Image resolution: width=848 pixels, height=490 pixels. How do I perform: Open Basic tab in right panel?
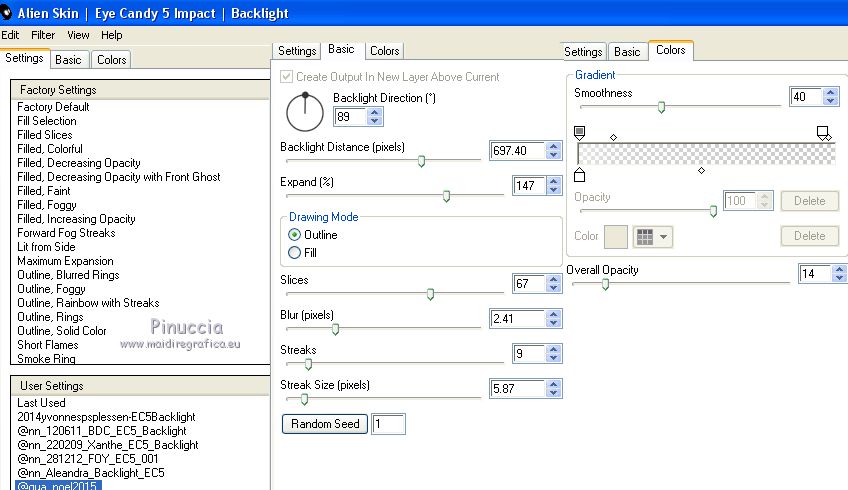click(x=627, y=52)
